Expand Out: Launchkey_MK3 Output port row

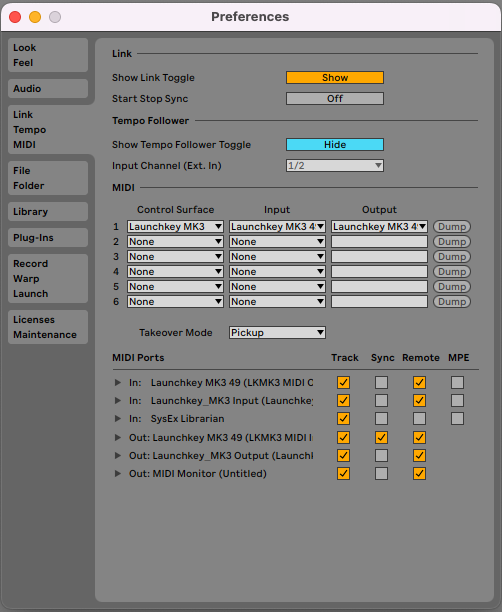point(117,455)
